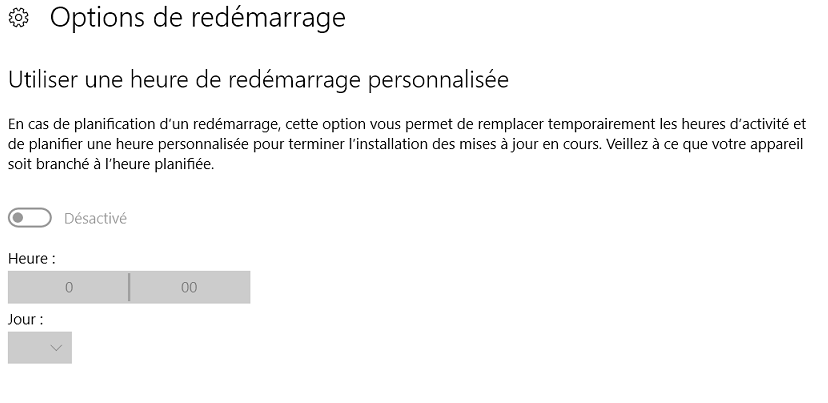Image resolution: width=828 pixels, height=403 pixels.
Task: Click the divider between hour and minutes
Action: point(129,287)
